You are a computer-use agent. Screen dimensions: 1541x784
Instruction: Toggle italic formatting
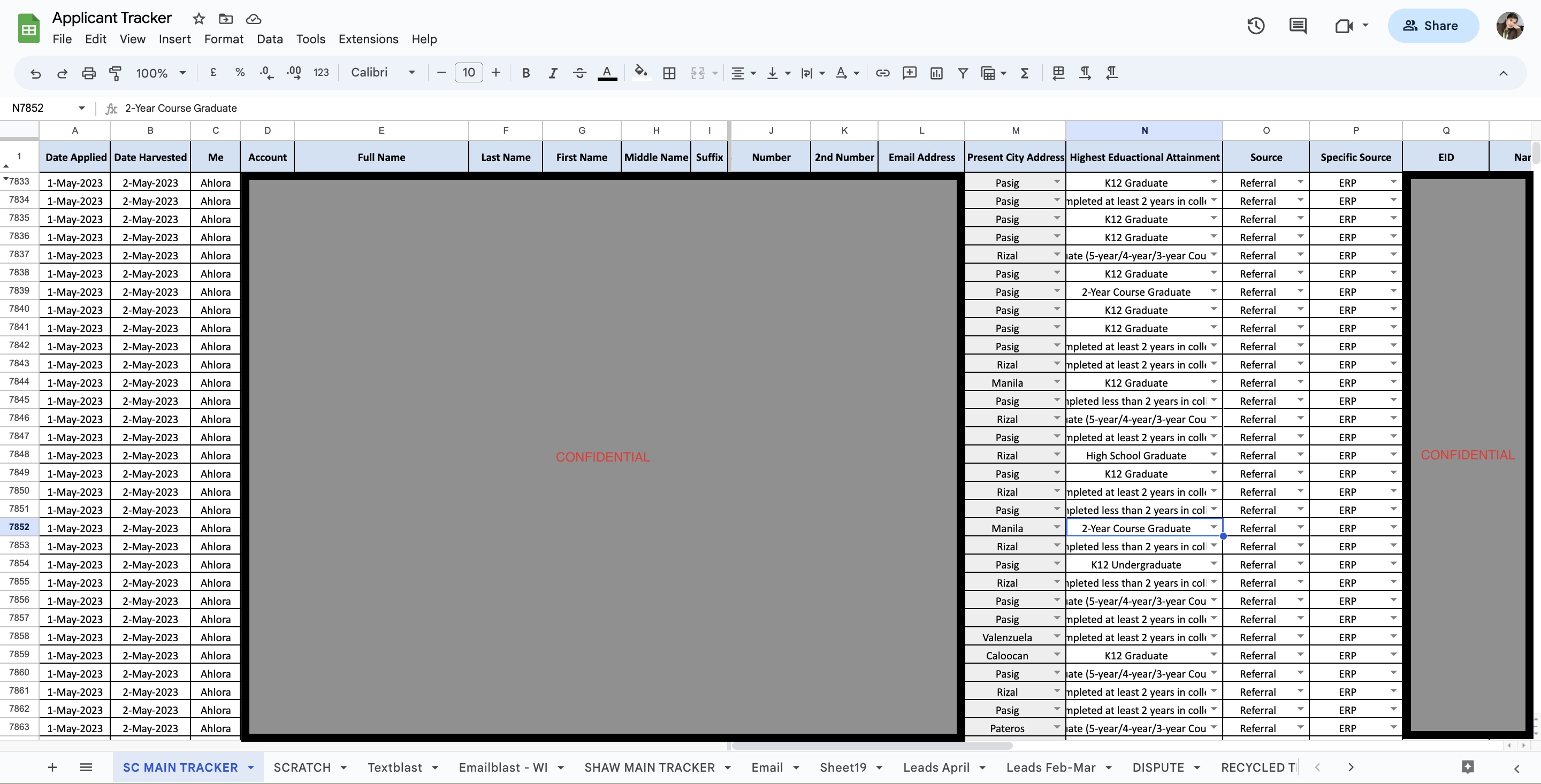point(553,73)
